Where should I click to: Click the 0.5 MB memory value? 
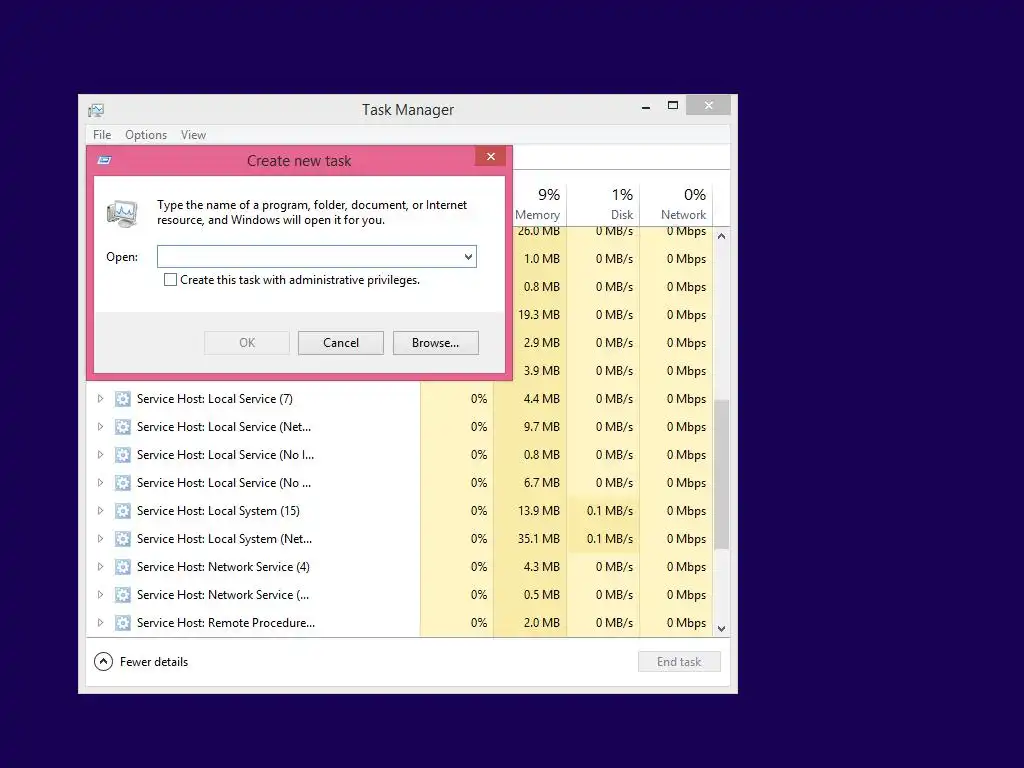pos(541,595)
